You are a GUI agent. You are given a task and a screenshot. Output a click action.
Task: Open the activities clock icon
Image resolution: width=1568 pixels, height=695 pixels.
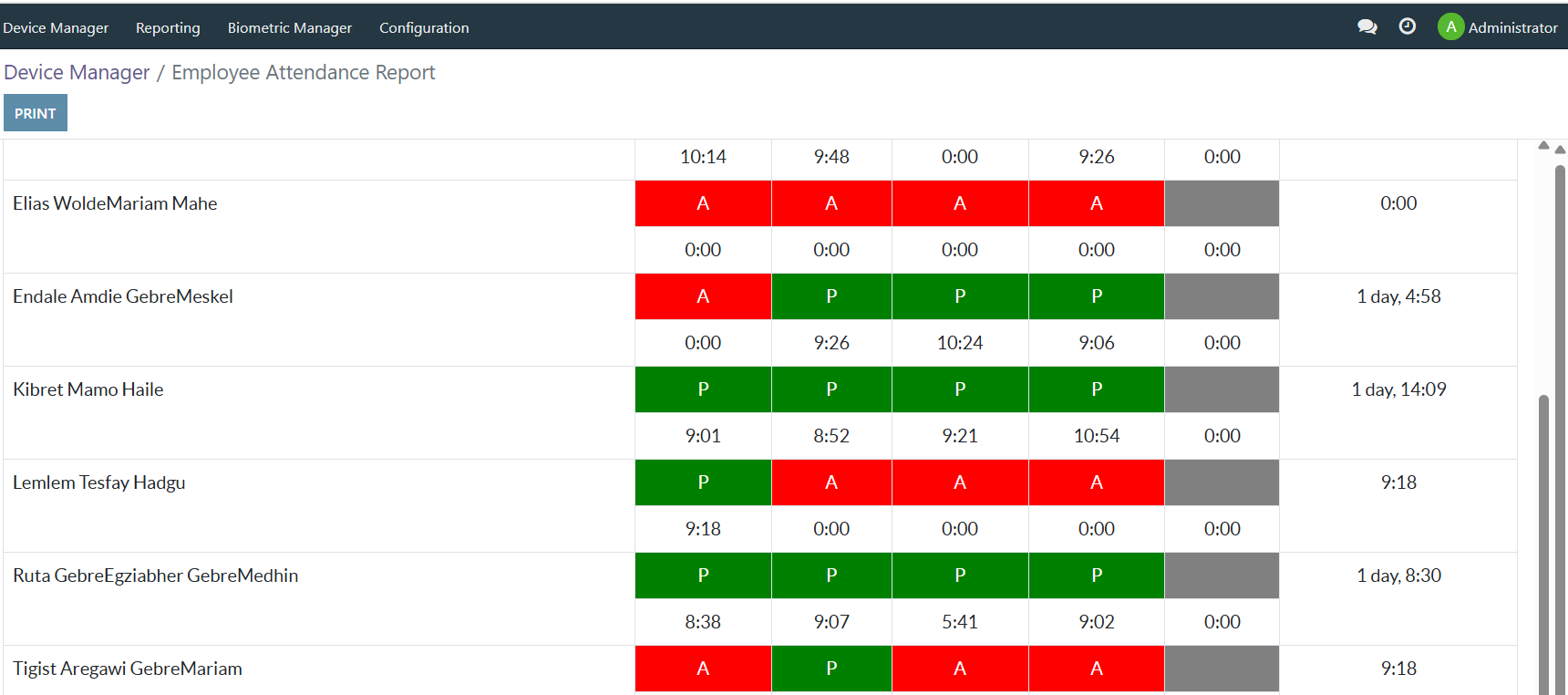point(1408,26)
